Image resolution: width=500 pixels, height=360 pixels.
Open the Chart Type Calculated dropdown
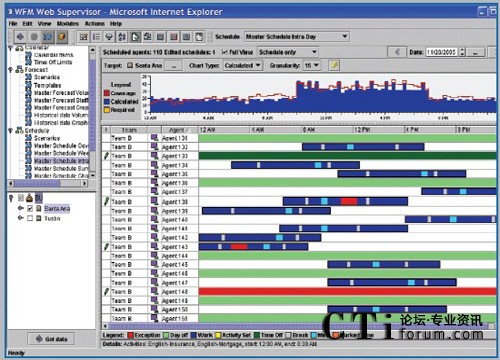[243, 65]
